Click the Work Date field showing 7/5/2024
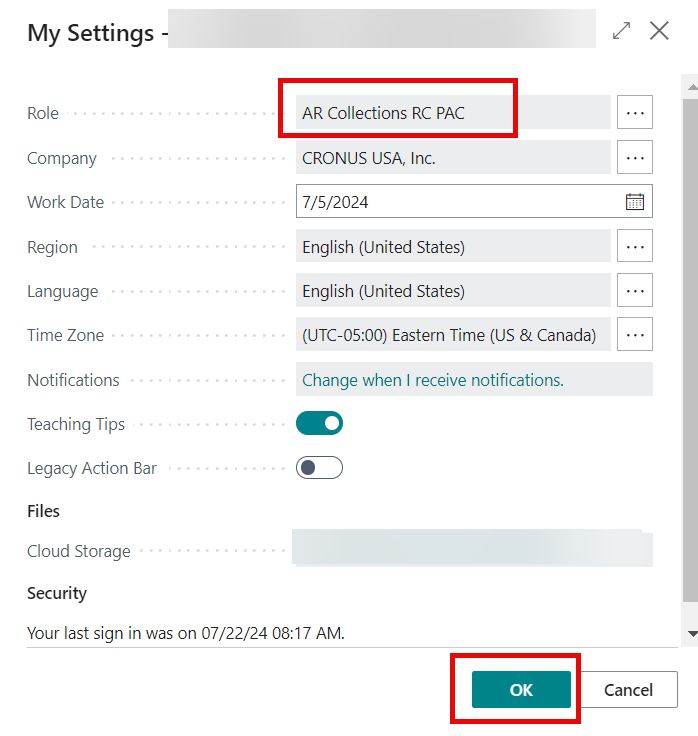 pyautogui.click(x=474, y=201)
